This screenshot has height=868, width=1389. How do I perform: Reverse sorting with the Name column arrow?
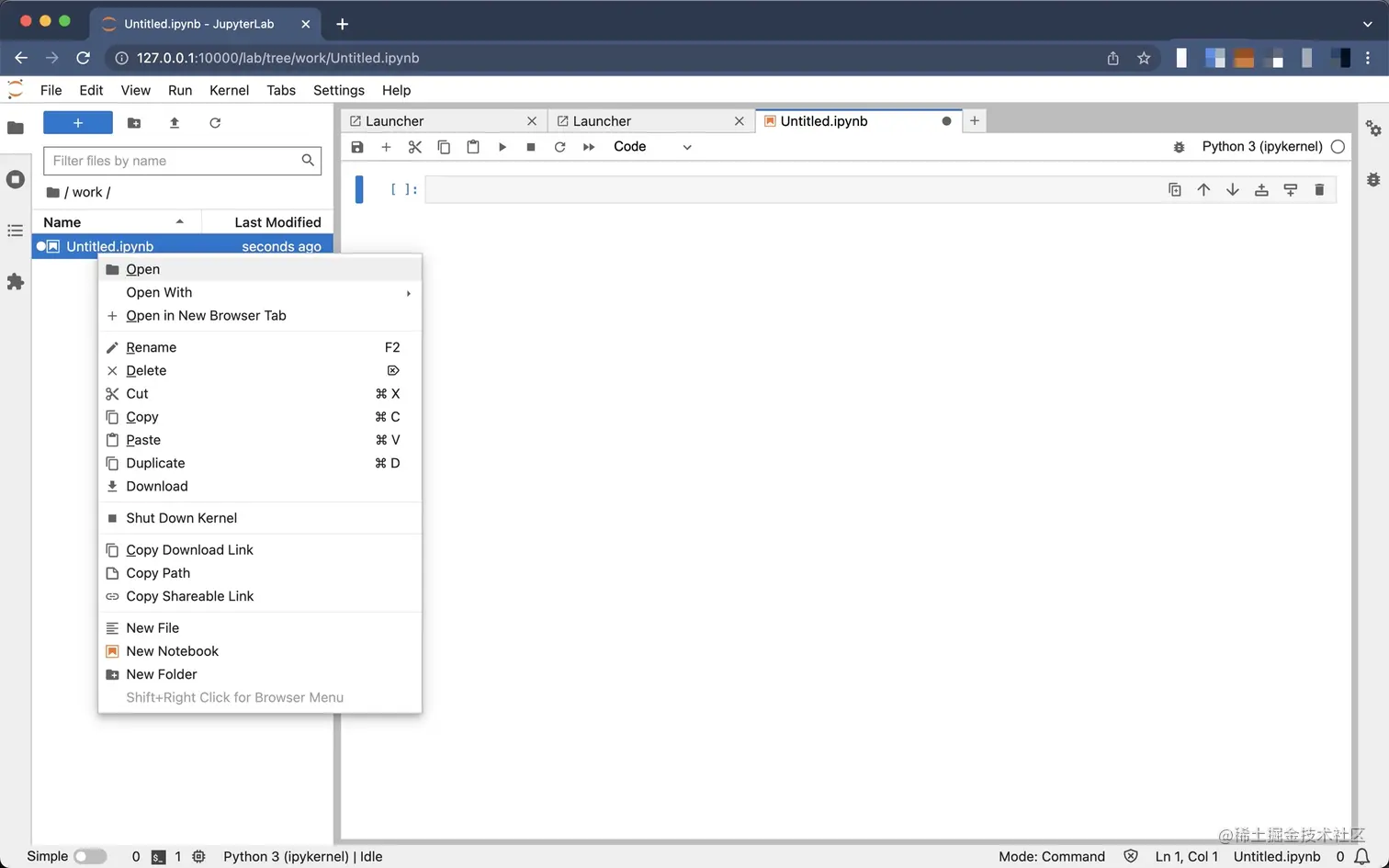click(180, 221)
